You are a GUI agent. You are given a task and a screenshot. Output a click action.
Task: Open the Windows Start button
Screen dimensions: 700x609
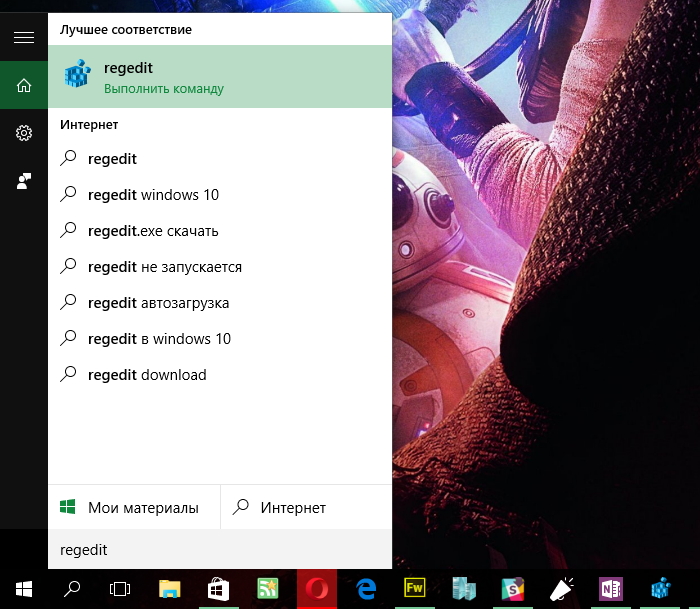pyautogui.click(x=24, y=589)
